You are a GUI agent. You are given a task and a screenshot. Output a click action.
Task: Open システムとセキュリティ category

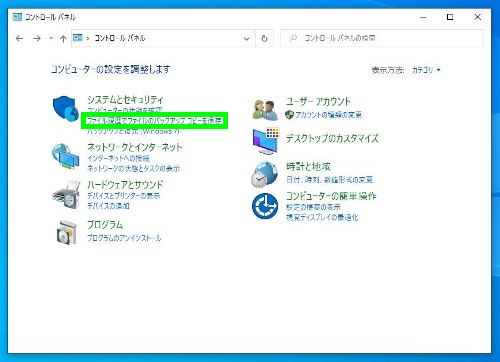pos(125,99)
